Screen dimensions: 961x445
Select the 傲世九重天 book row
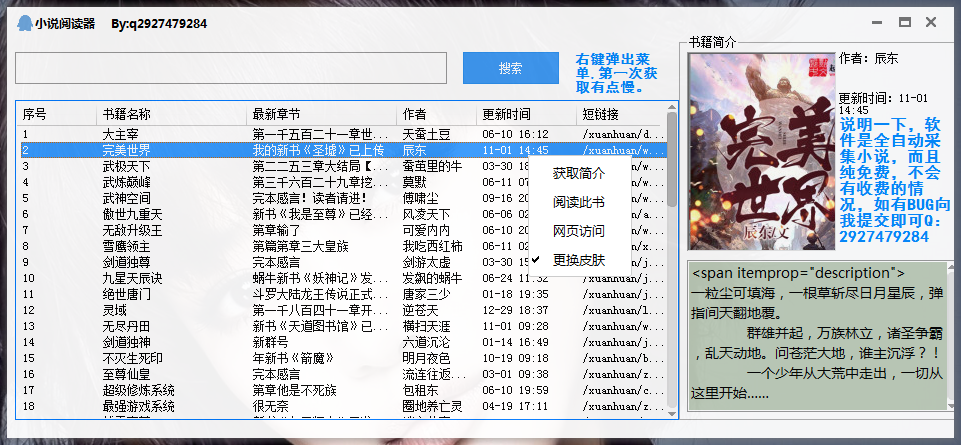point(343,214)
